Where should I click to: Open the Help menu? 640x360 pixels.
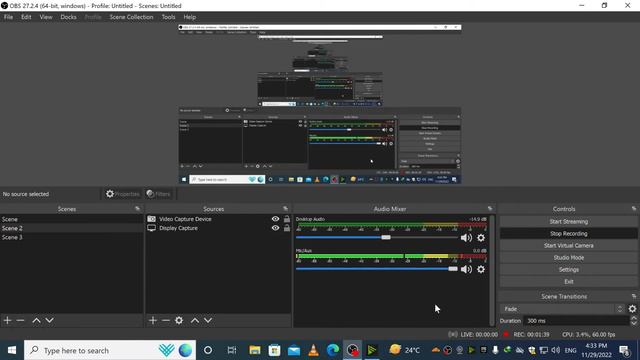(189, 17)
